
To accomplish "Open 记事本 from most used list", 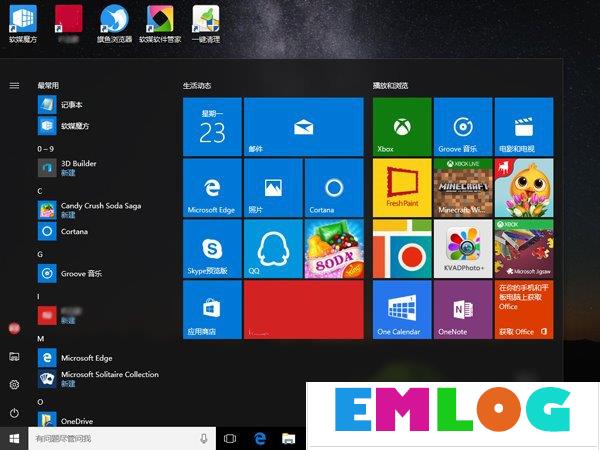I will [x=101, y=104].
